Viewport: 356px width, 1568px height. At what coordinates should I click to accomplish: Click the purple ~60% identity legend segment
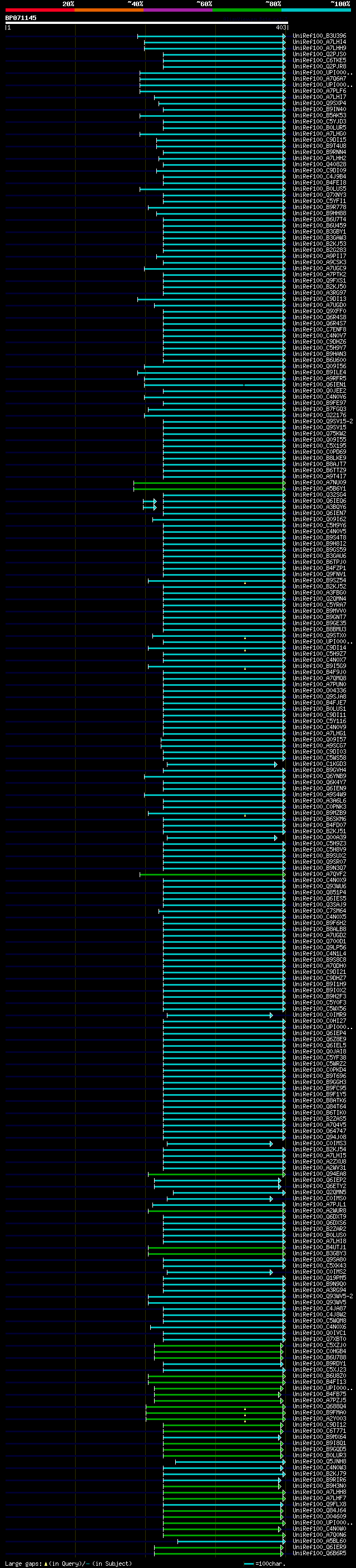click(179, 10)
